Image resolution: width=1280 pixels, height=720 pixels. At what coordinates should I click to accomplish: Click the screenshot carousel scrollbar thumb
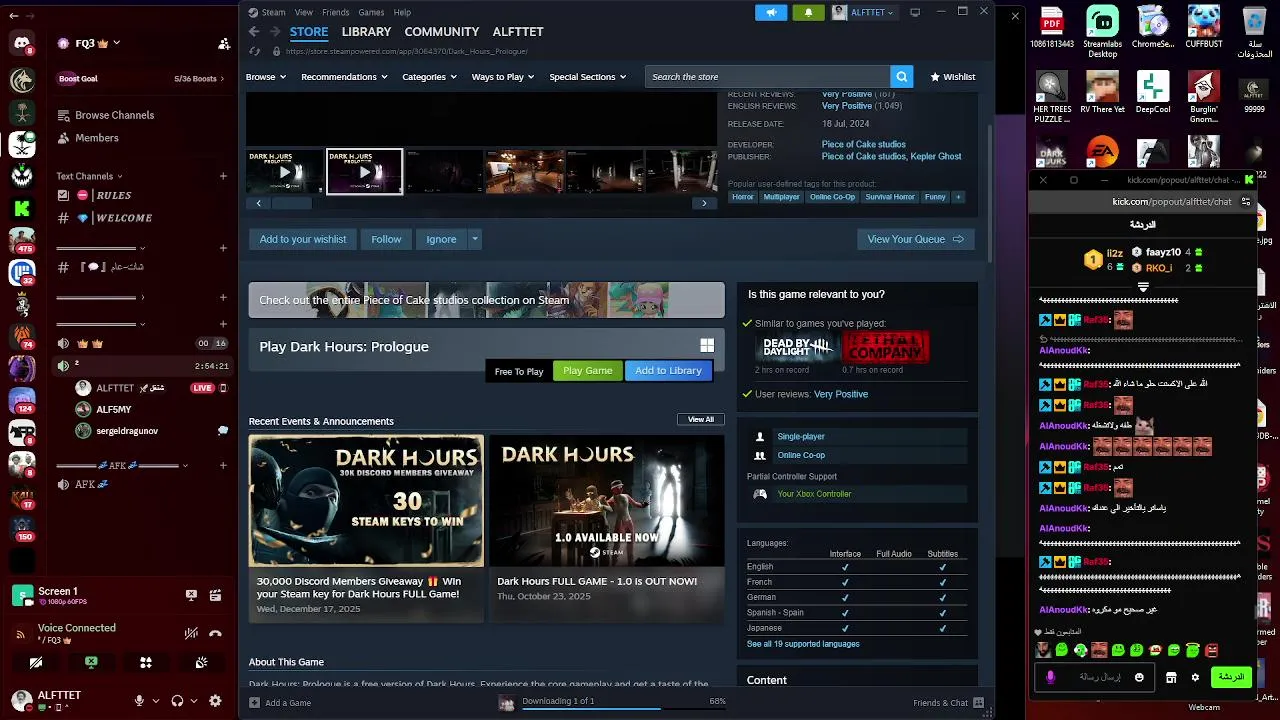pyautogui.click(x=292, y=203)
